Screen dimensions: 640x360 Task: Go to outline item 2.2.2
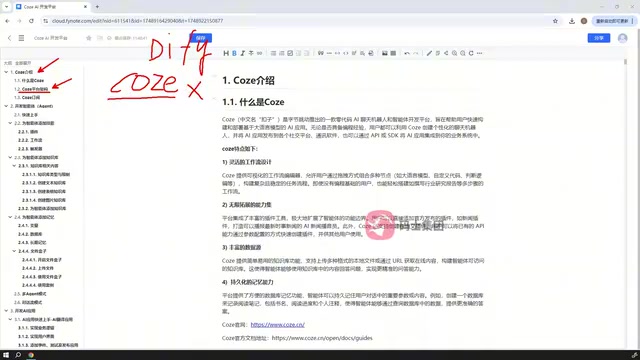click(30, 140)
